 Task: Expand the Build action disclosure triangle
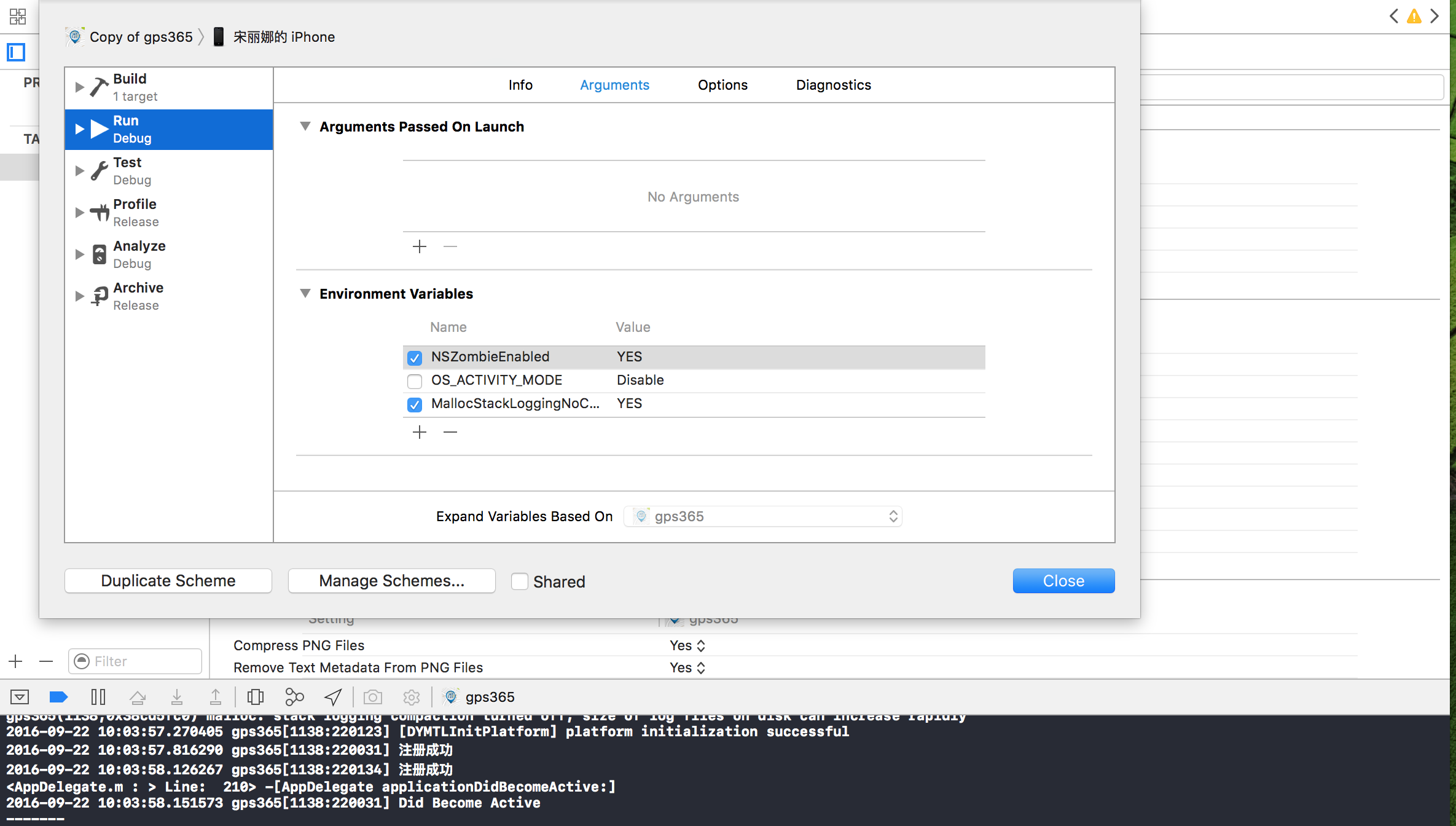[79, 87]
